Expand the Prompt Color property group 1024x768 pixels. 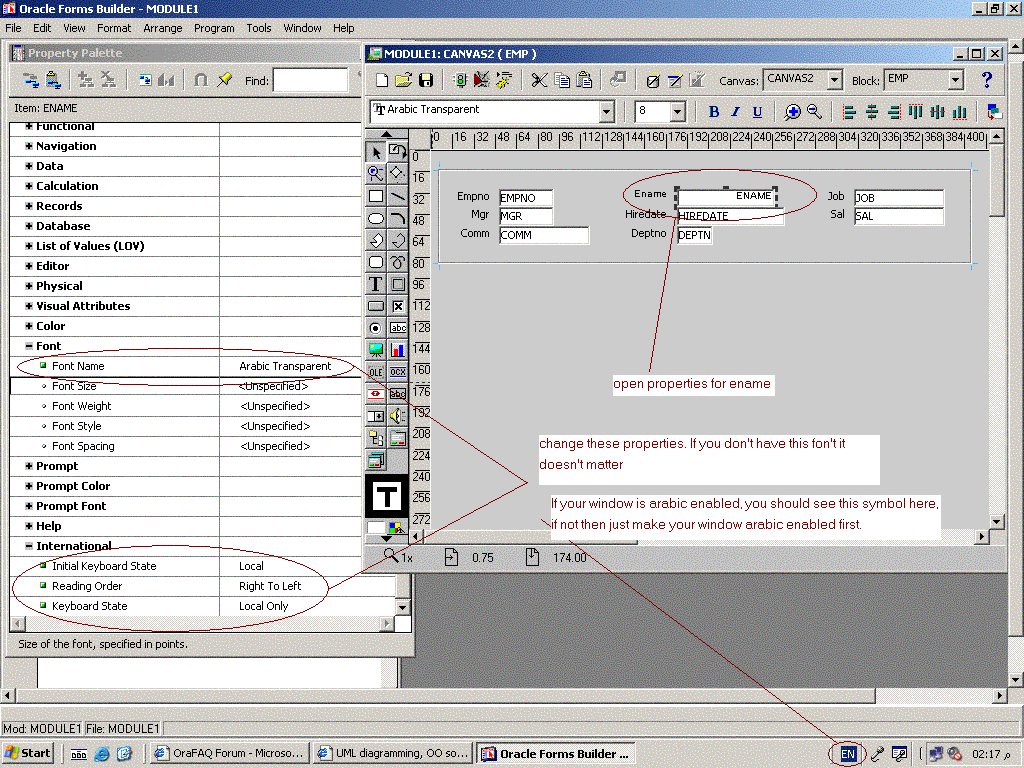(29, 486)
